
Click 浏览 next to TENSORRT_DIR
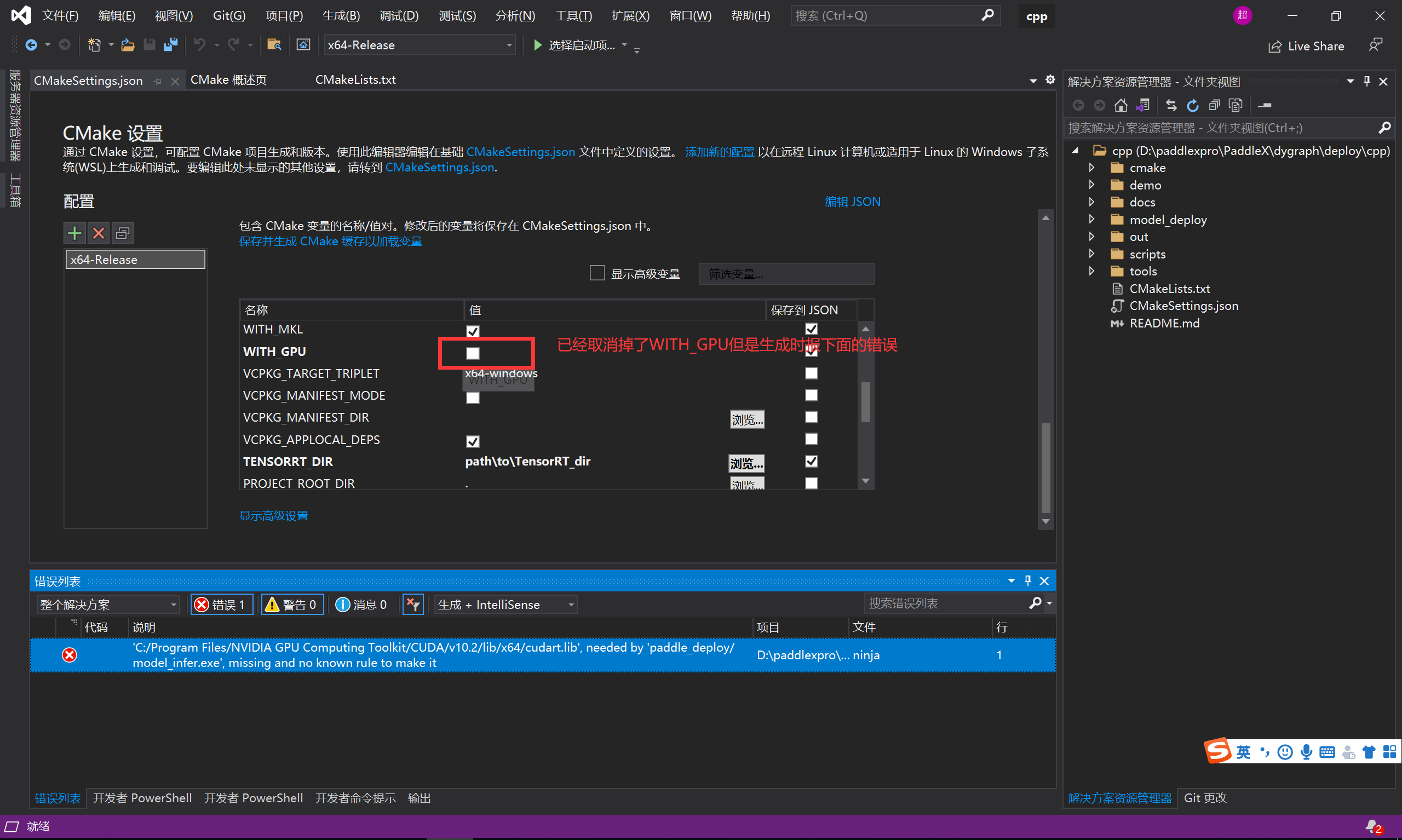pyautogui.click(x=746, y=463)
